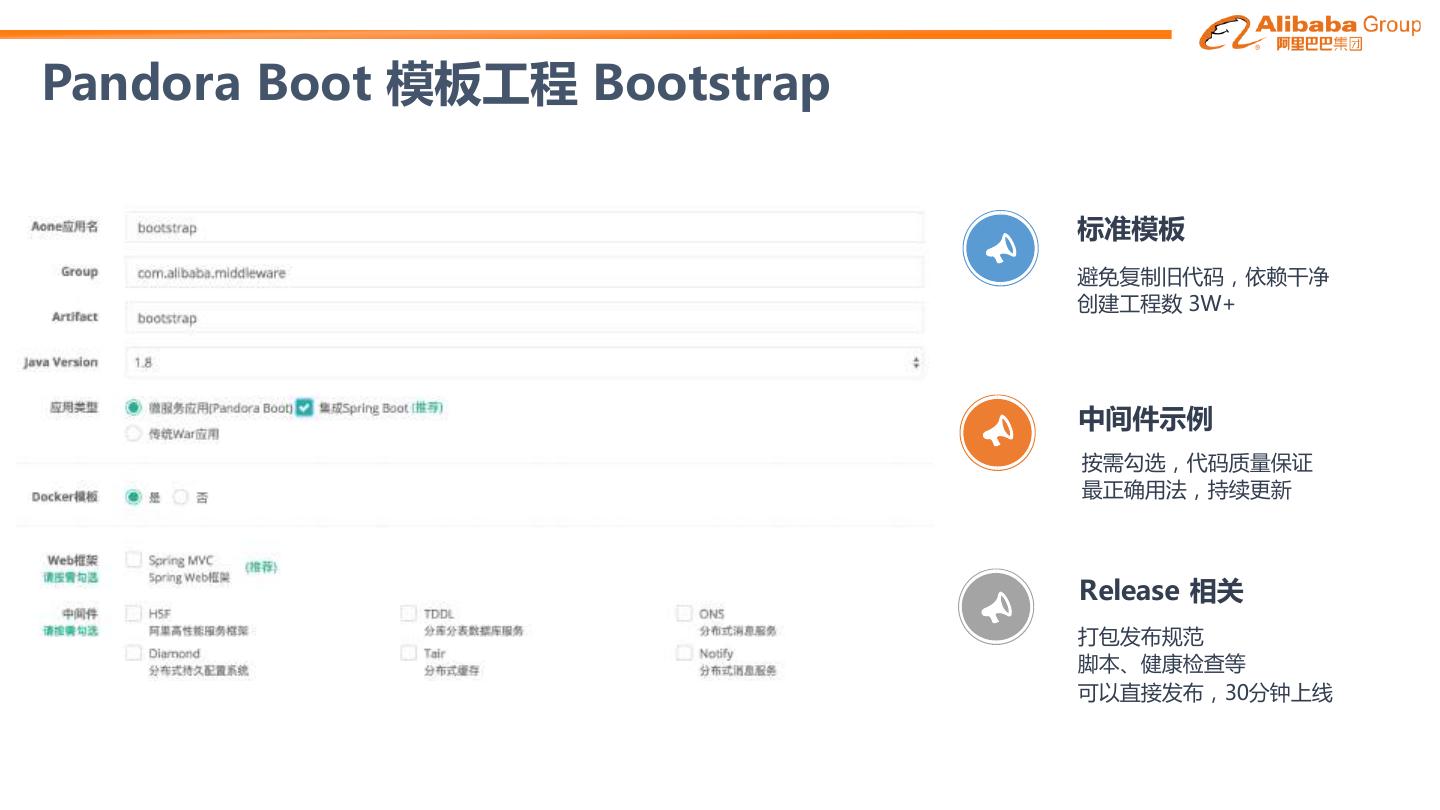Click the Docker模板 label

(x=65, y=497)
